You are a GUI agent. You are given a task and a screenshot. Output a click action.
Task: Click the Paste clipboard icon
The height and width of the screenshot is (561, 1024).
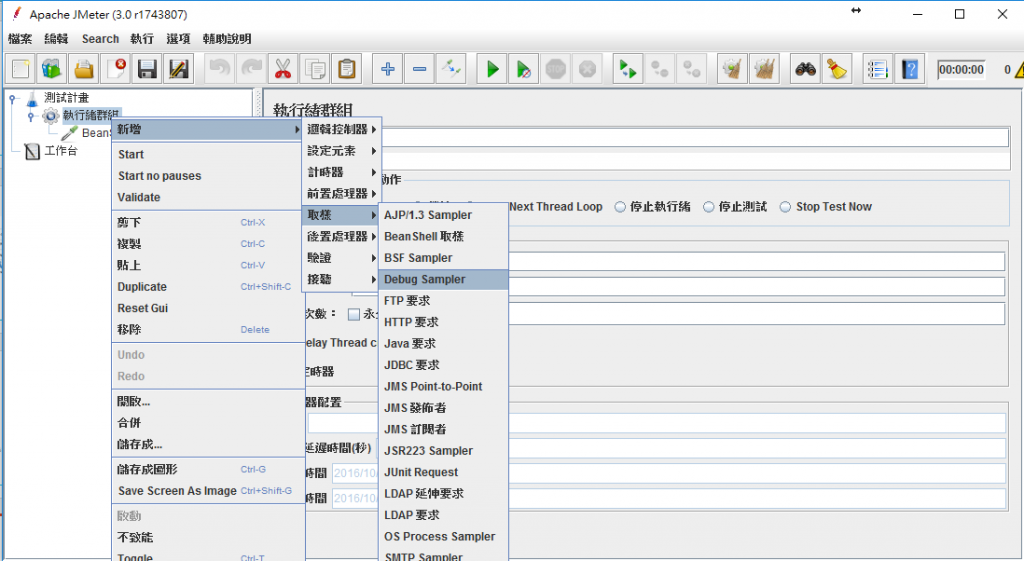(347, 69)
